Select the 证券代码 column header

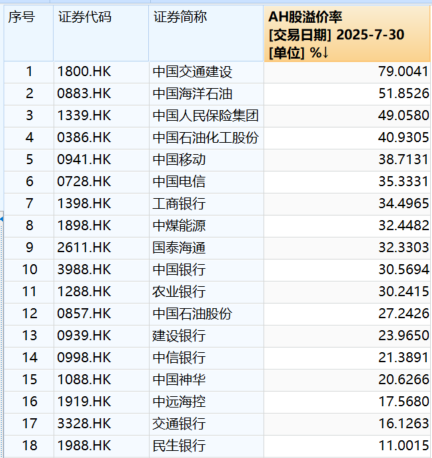[x=101, y=33]
